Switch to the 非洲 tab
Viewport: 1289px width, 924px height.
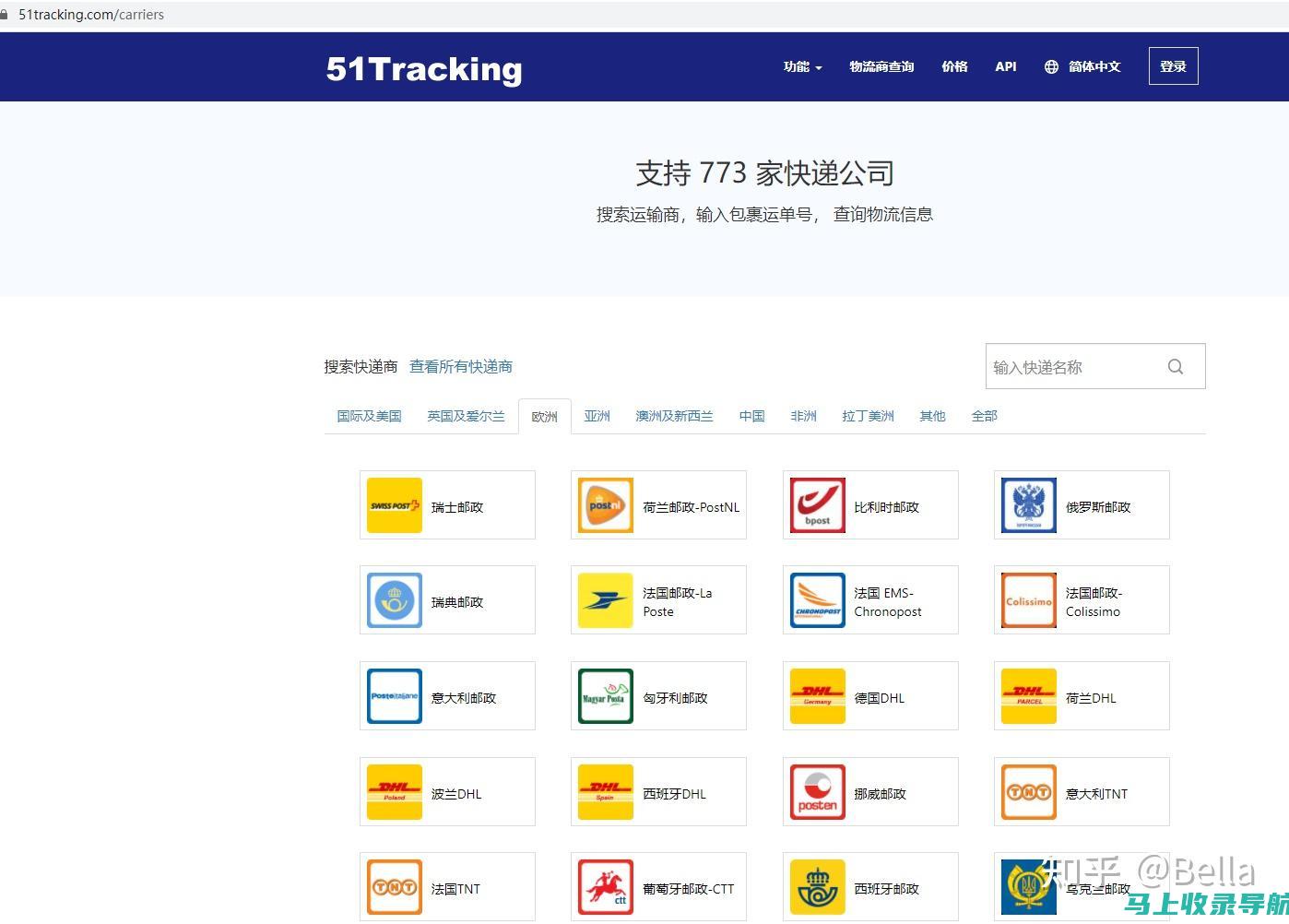click(x=803, y=416)
